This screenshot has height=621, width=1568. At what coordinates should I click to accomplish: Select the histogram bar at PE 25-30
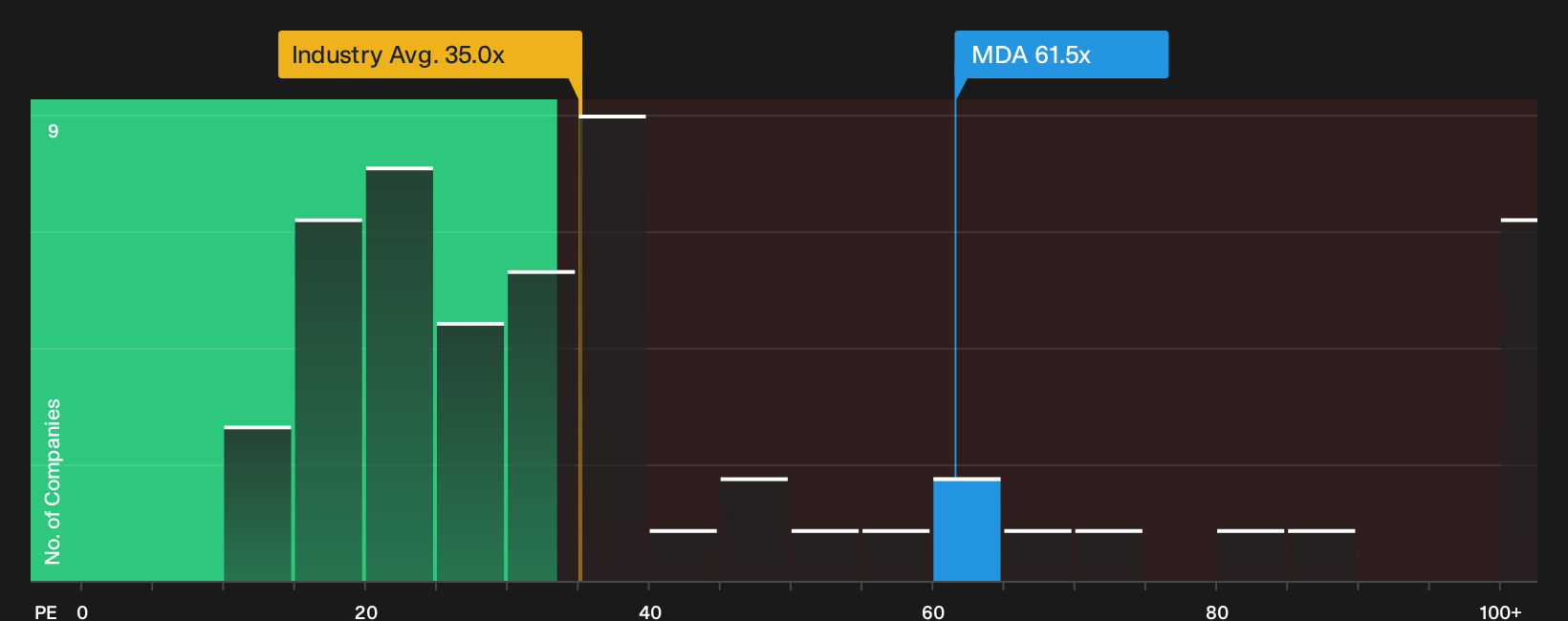click(x=470, y=452)
